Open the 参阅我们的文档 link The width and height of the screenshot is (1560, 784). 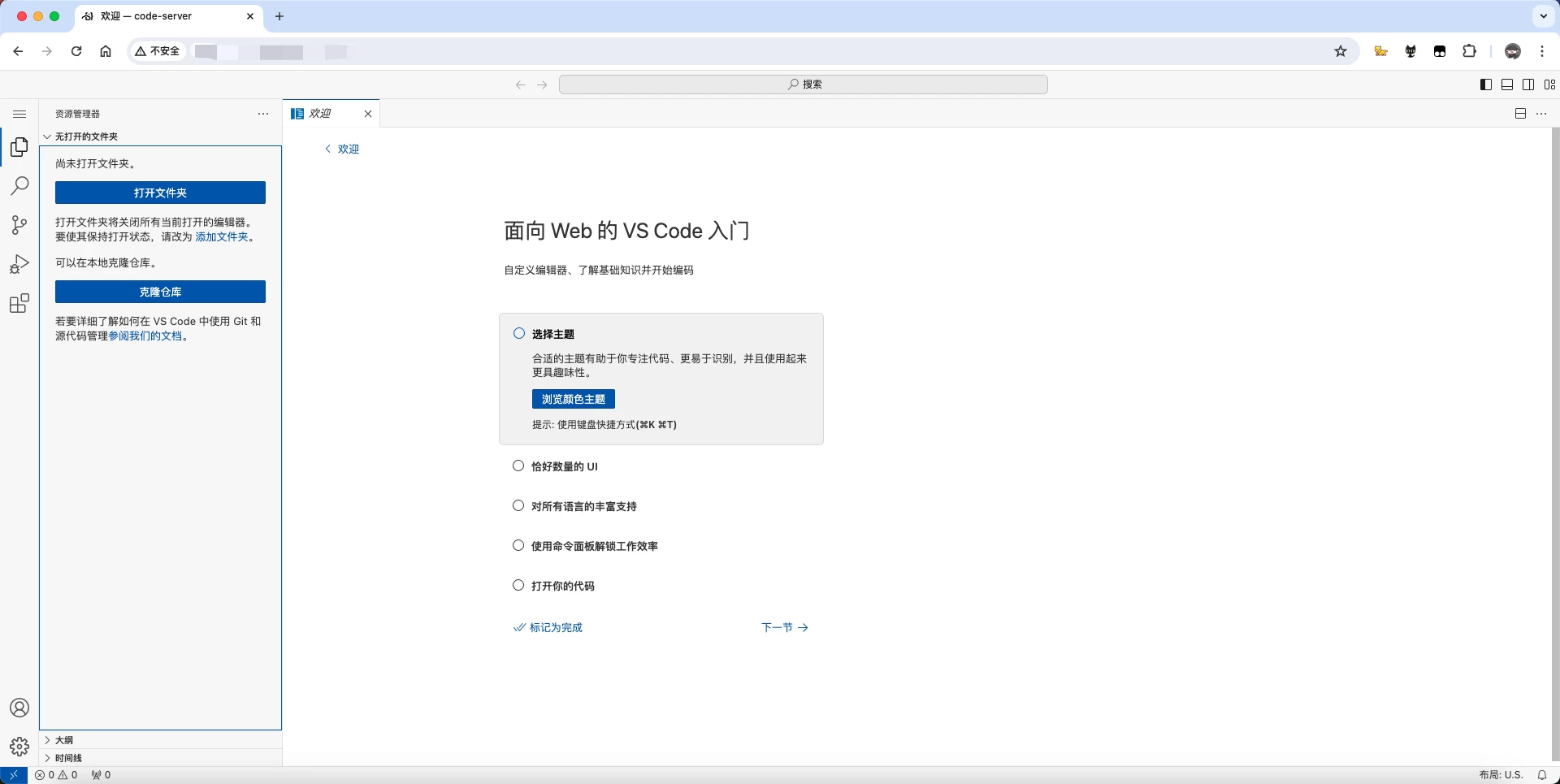[145, 336]
